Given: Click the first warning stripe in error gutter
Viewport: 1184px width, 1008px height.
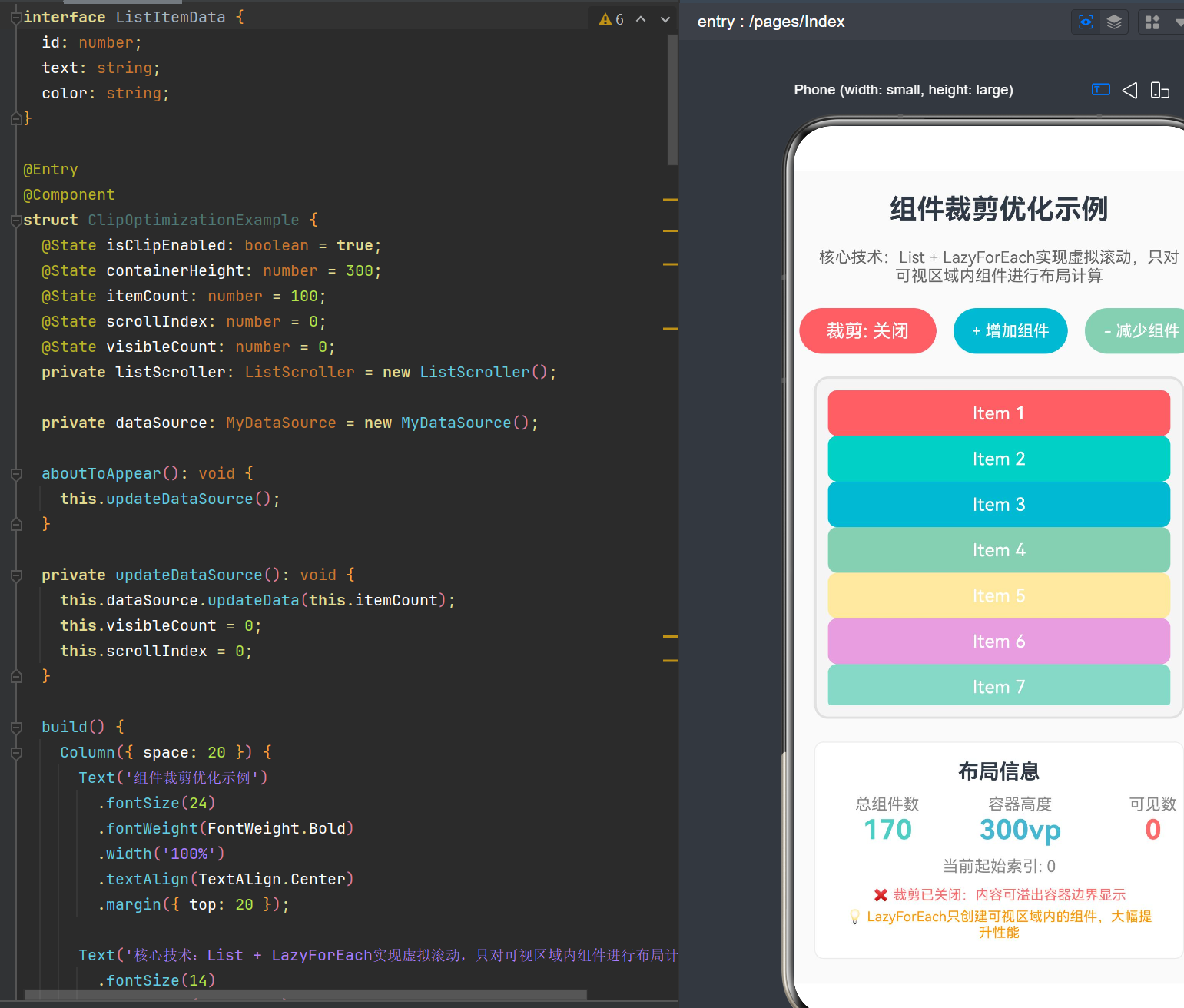Looking at the screenshot, I should pos(670,200).
